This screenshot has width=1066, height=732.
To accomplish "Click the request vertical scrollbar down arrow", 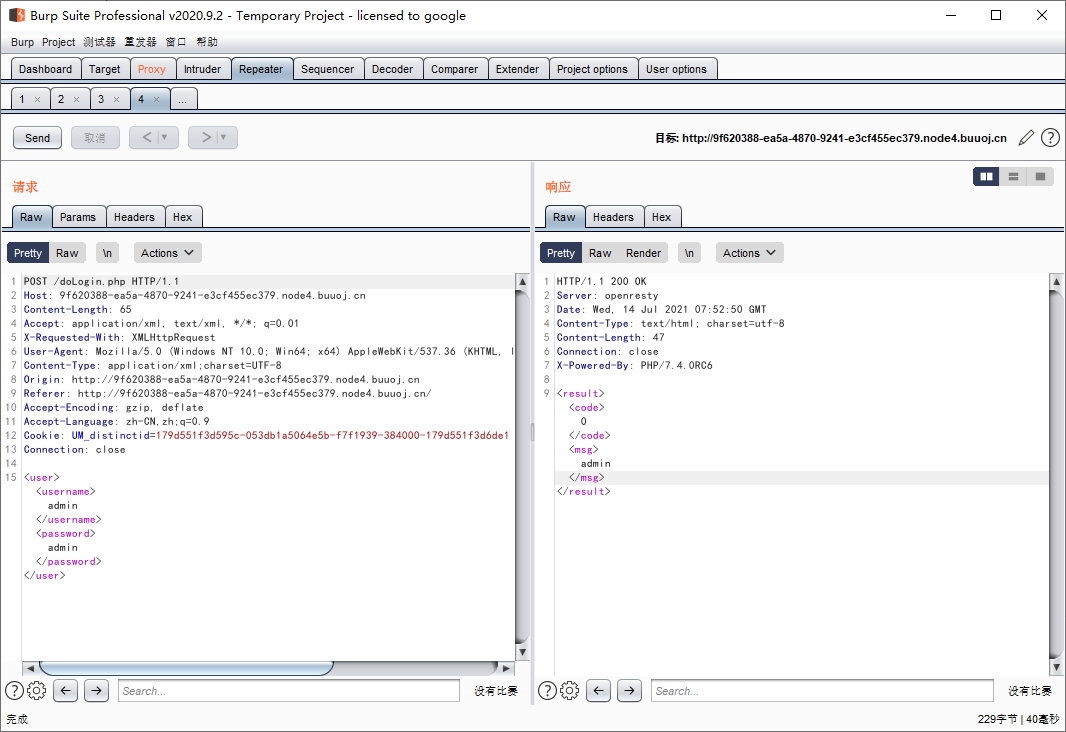I will click(522, 652).
